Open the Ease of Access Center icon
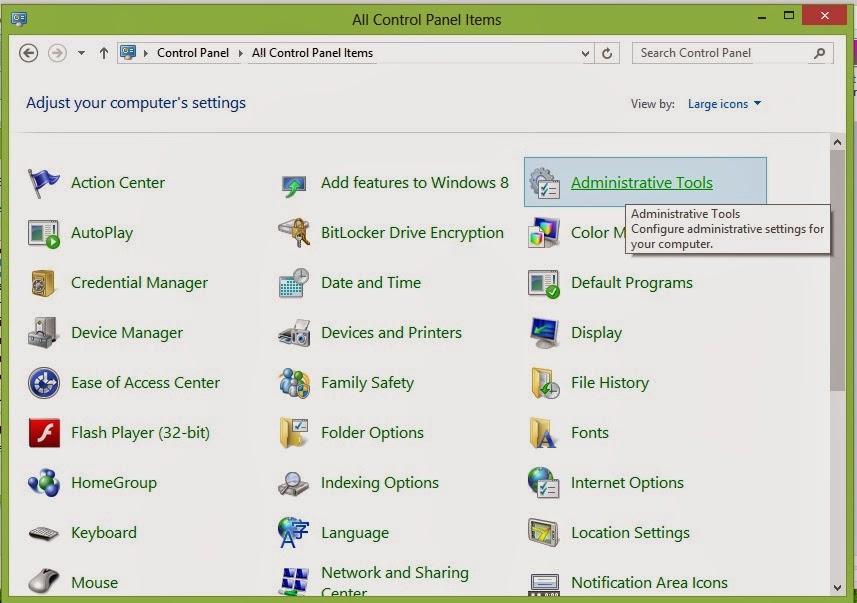The width and height of the screenshot is (857, 603). coord(44,383)
